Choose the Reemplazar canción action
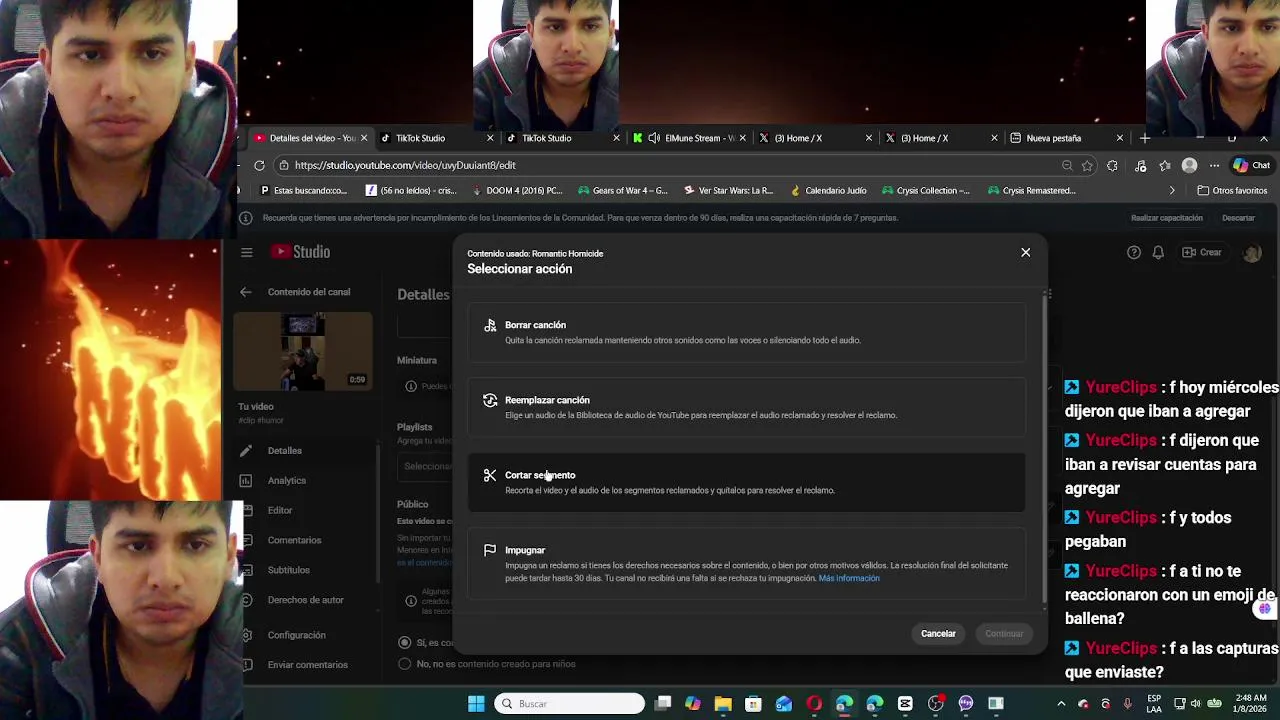 [746, 407]
